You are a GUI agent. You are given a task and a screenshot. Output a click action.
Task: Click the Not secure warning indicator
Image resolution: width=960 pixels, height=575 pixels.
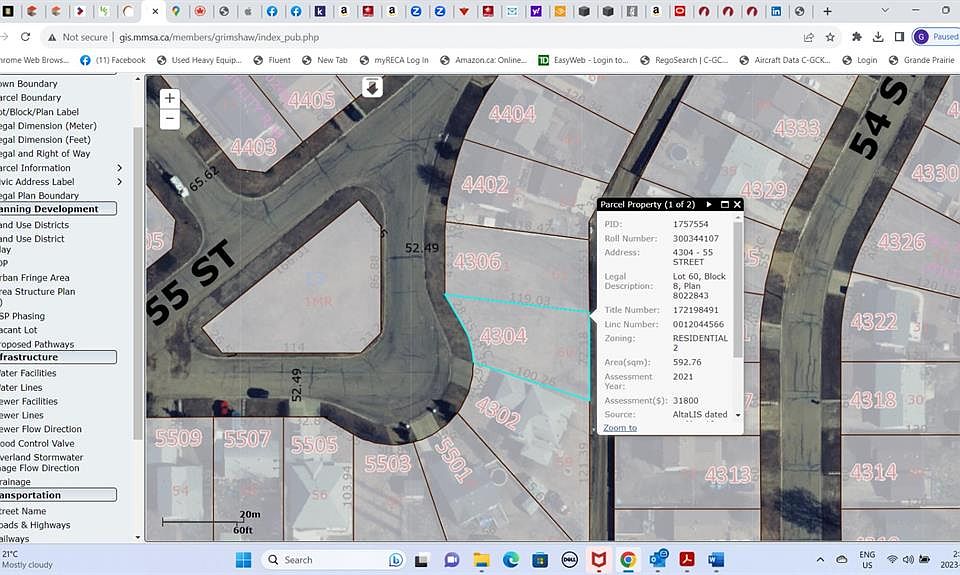point(78,37)
